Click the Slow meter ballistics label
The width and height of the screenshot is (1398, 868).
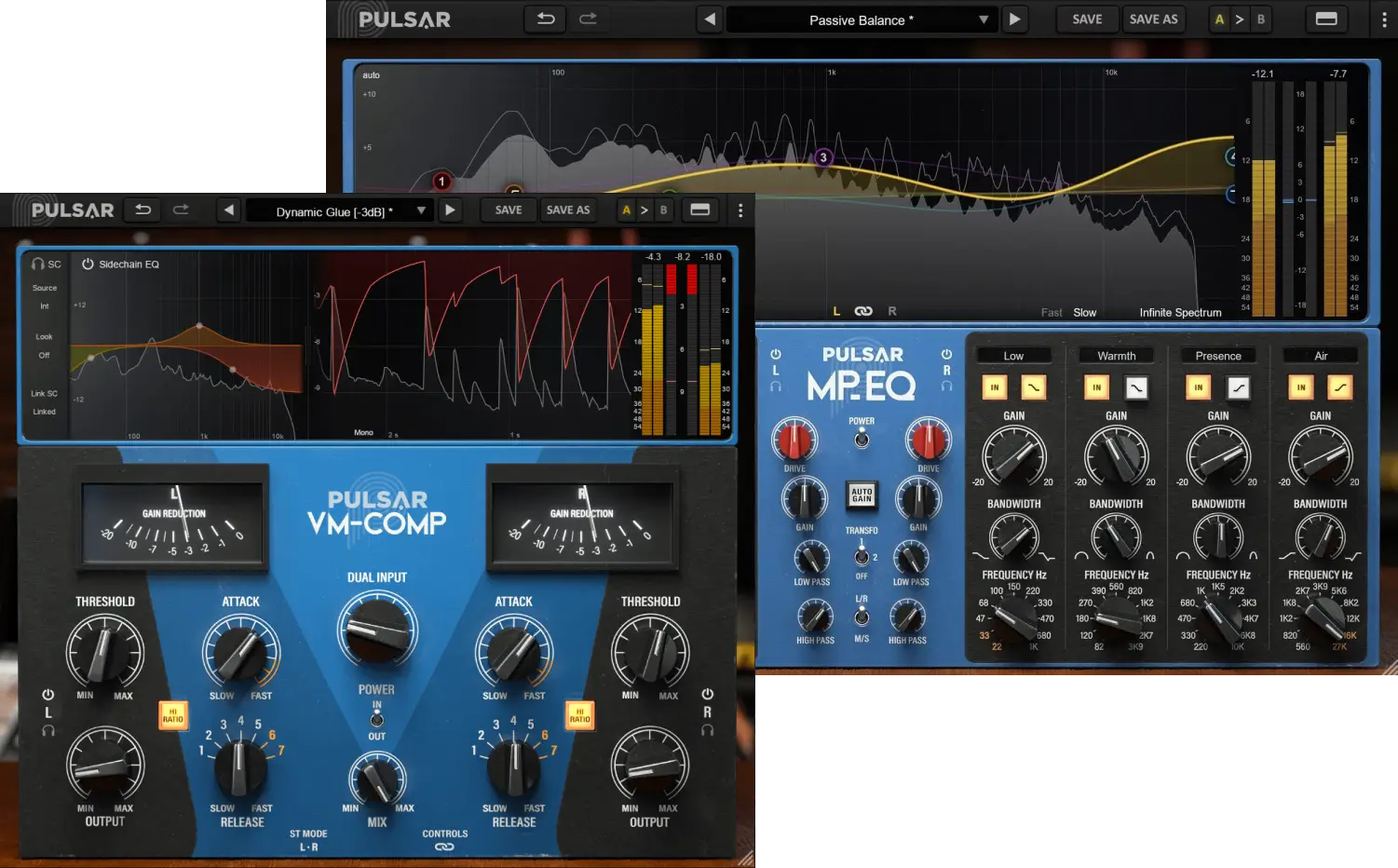(1085, 312)
